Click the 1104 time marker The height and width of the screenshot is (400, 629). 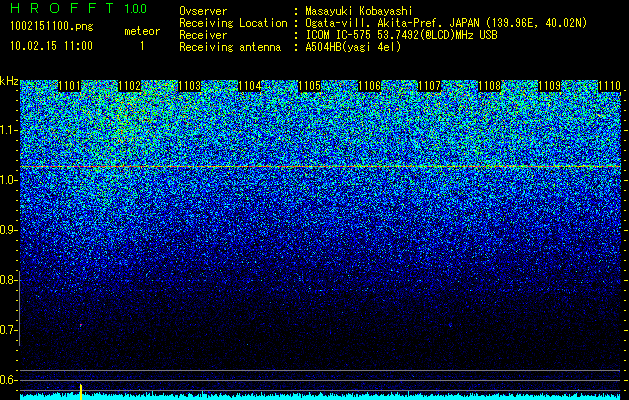[x=250, y=86]
